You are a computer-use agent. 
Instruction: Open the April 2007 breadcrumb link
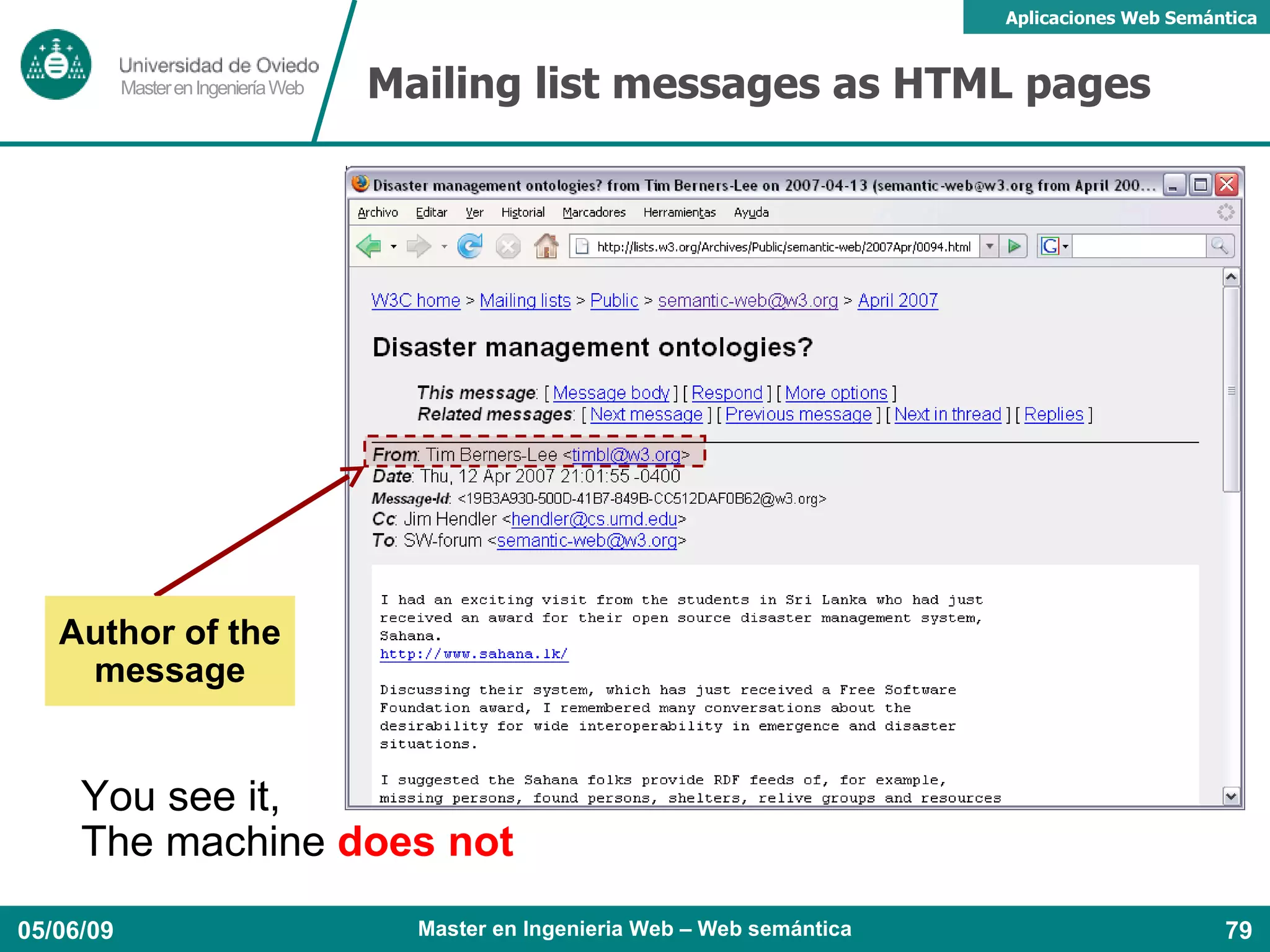tap(897, 301)
